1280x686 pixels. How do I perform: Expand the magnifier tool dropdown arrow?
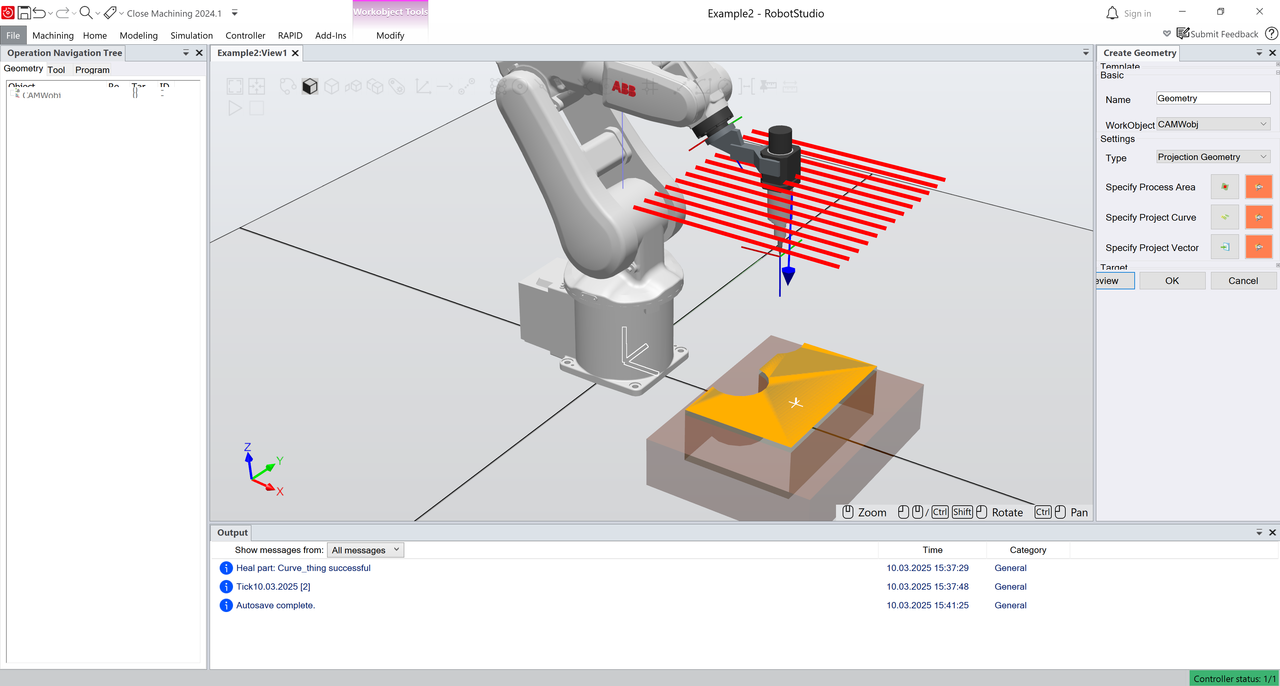point(97,14)
